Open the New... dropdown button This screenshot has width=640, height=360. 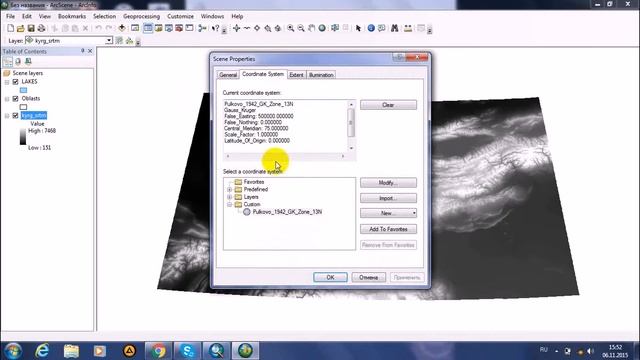(x=388, y=213)
